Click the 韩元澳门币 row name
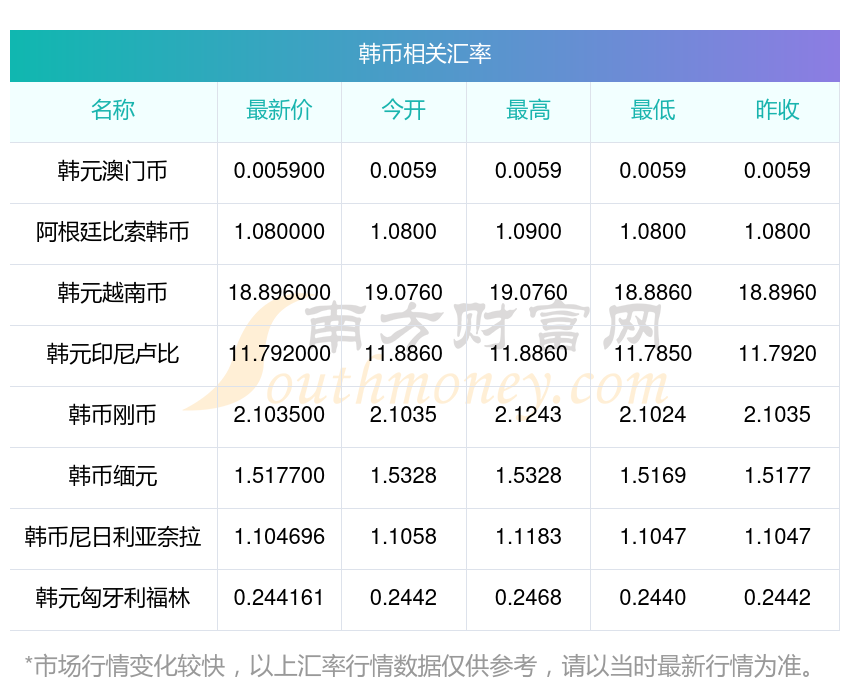The image size is (850, 698). (x=113, y=171)
